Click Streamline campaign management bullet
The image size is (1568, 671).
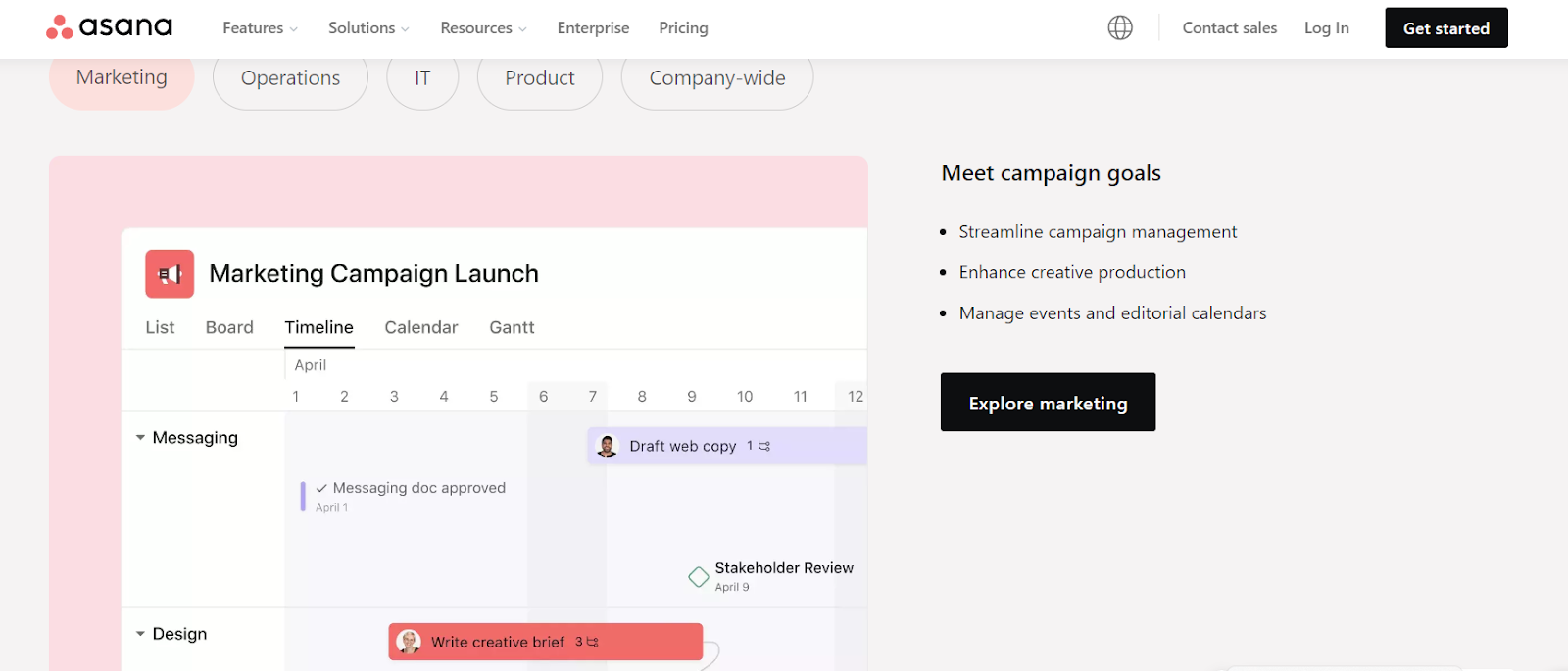tap(1098, 232)
